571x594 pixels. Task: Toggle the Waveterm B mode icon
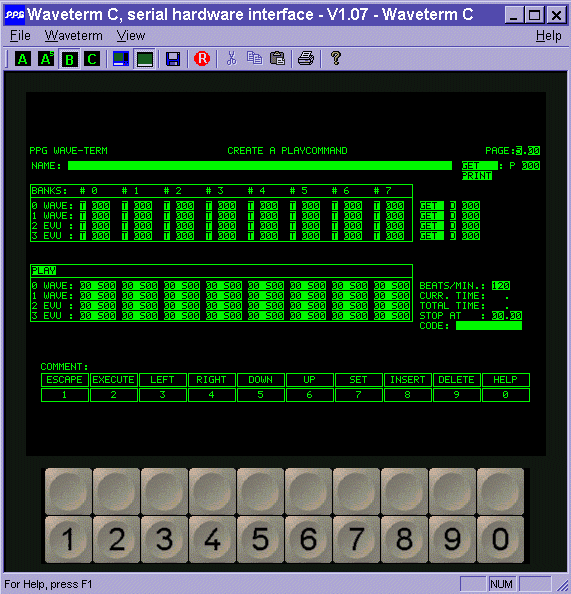69,59
